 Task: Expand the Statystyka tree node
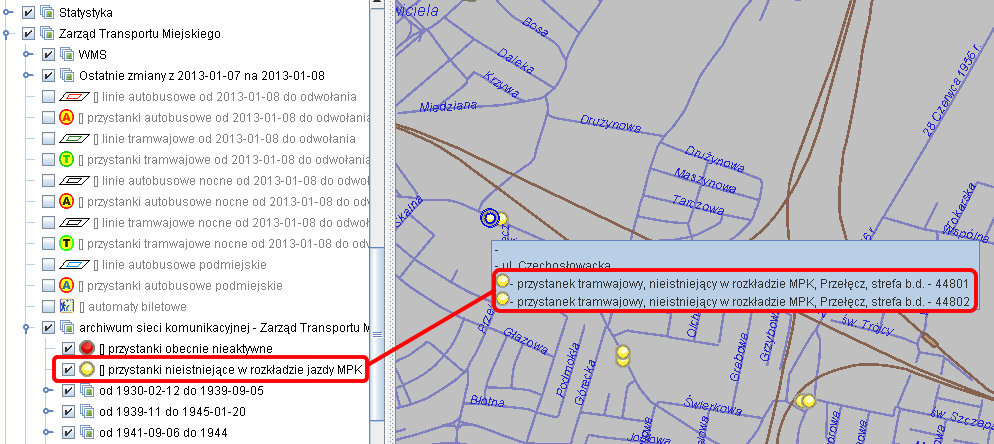tap(7, 13)
